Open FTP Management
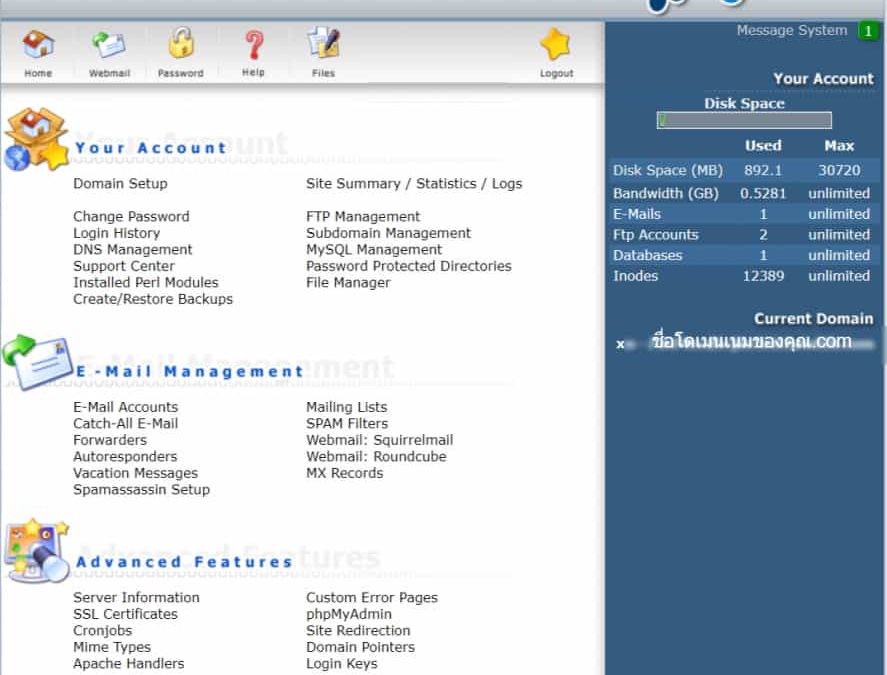 click(363, 216)
